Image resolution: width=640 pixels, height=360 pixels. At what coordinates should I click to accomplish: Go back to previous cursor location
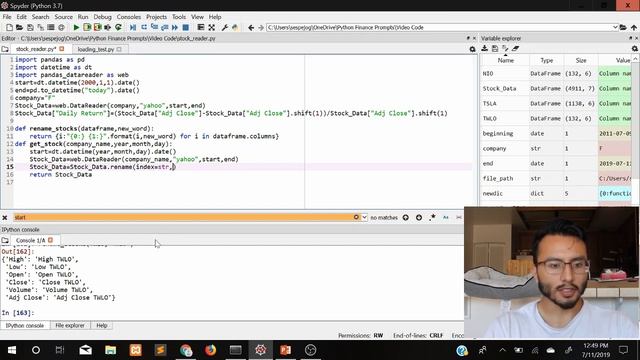tap(251, 27)
